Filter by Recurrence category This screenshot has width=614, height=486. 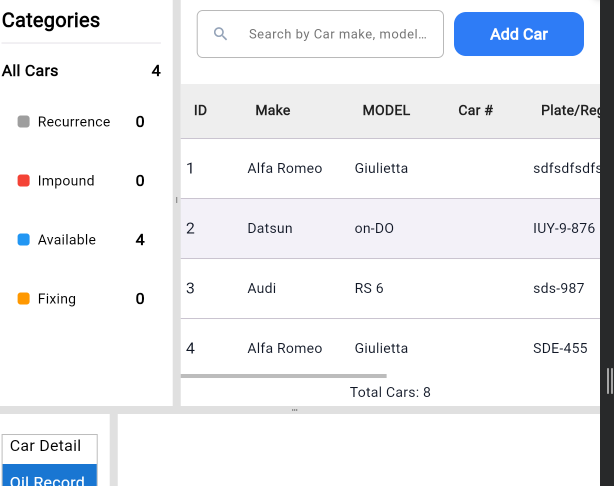pyautogui.click(x=74, y=122)
